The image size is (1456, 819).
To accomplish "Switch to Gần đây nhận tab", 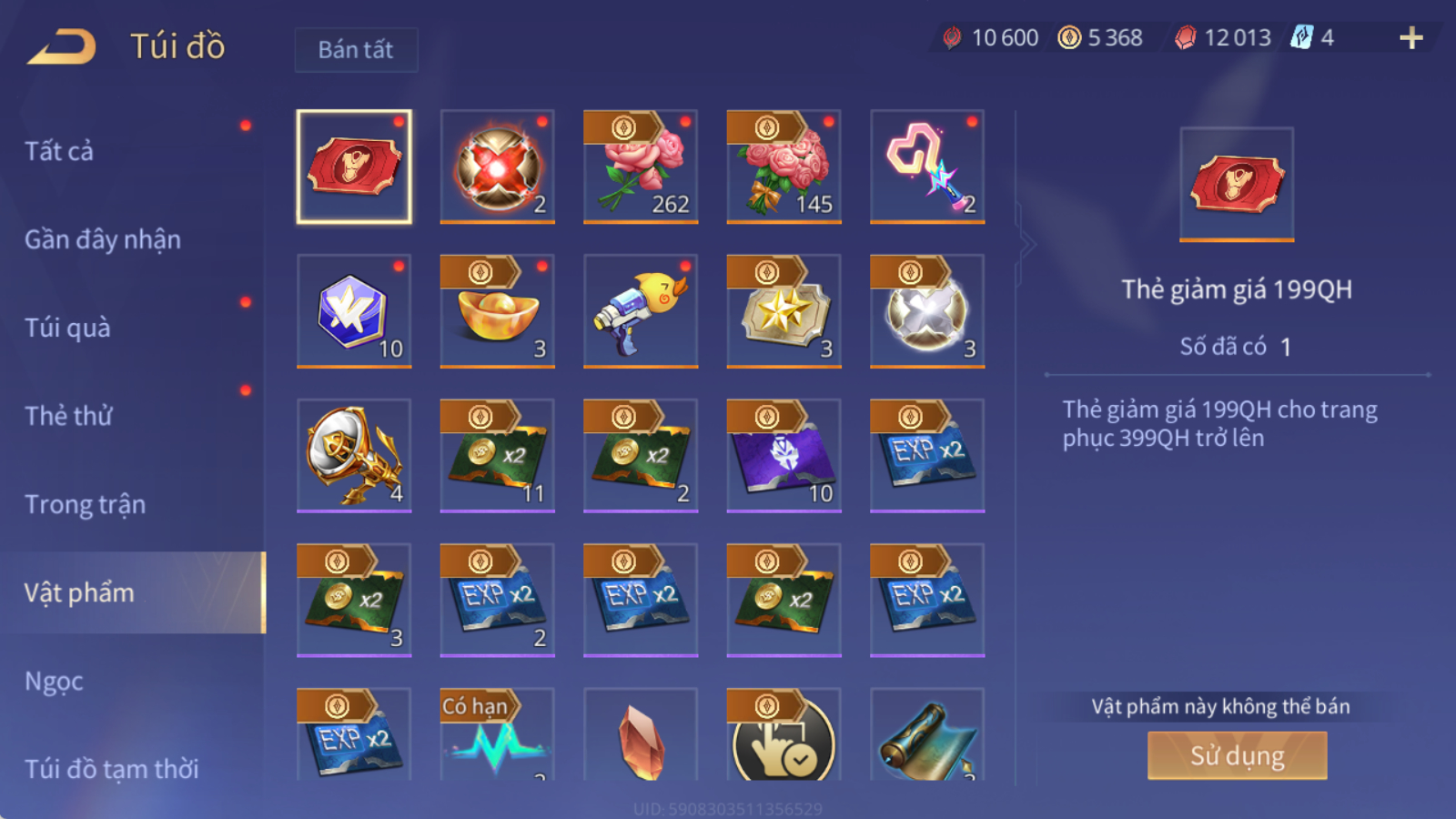I will click(103, 239).
